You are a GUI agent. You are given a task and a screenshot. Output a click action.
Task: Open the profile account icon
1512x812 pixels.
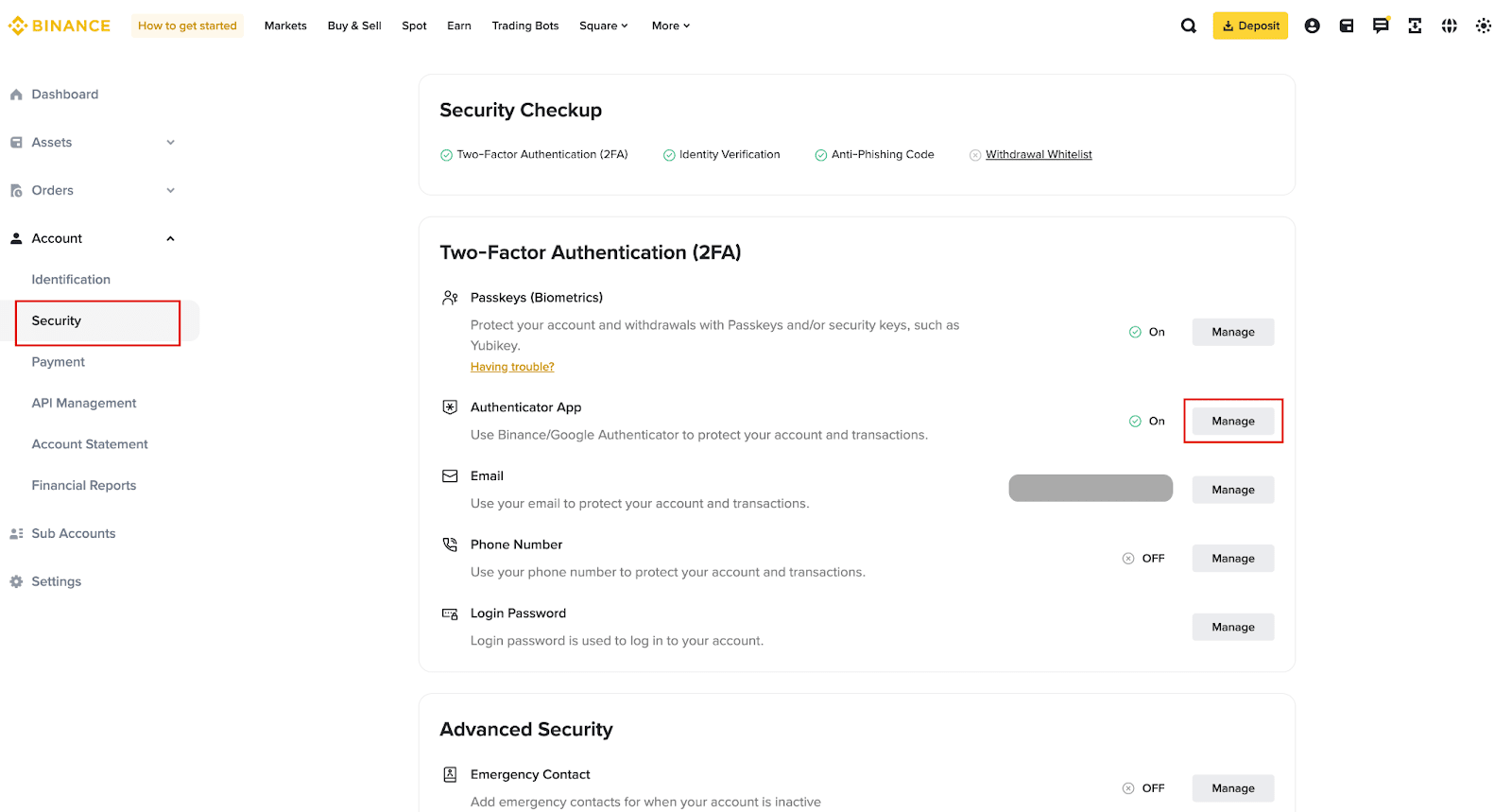1312,26
